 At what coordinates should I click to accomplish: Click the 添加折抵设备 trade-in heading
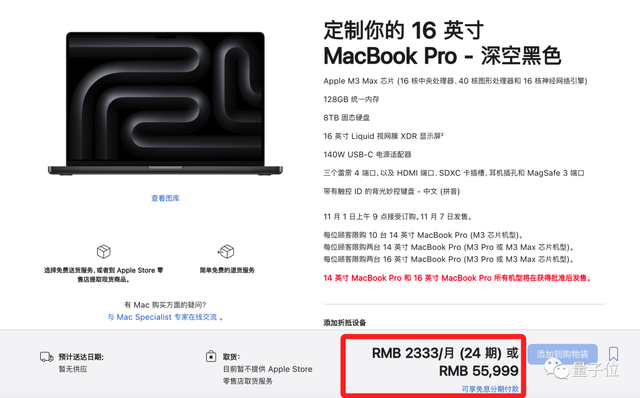point(344,322)
